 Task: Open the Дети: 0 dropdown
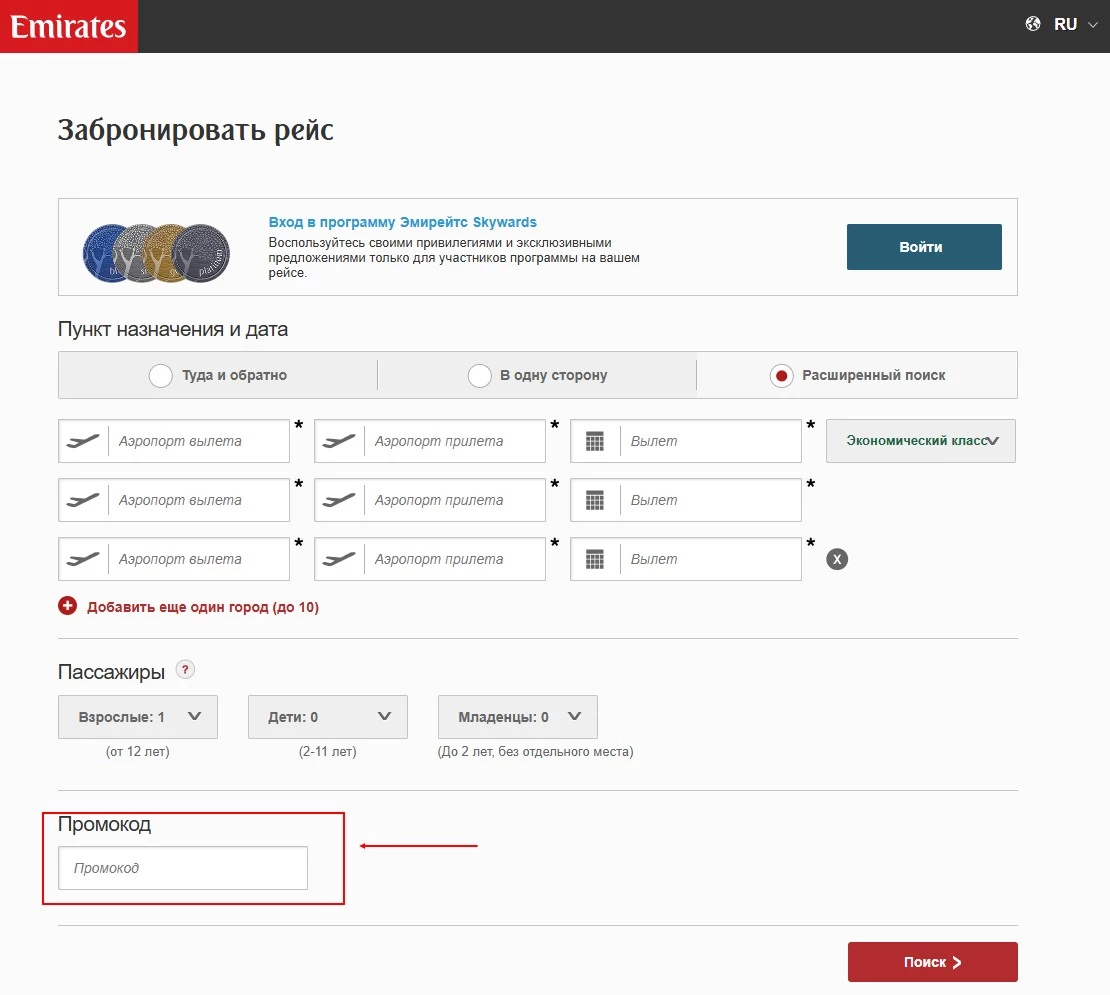pyautogui.click(x=327, y=716)
